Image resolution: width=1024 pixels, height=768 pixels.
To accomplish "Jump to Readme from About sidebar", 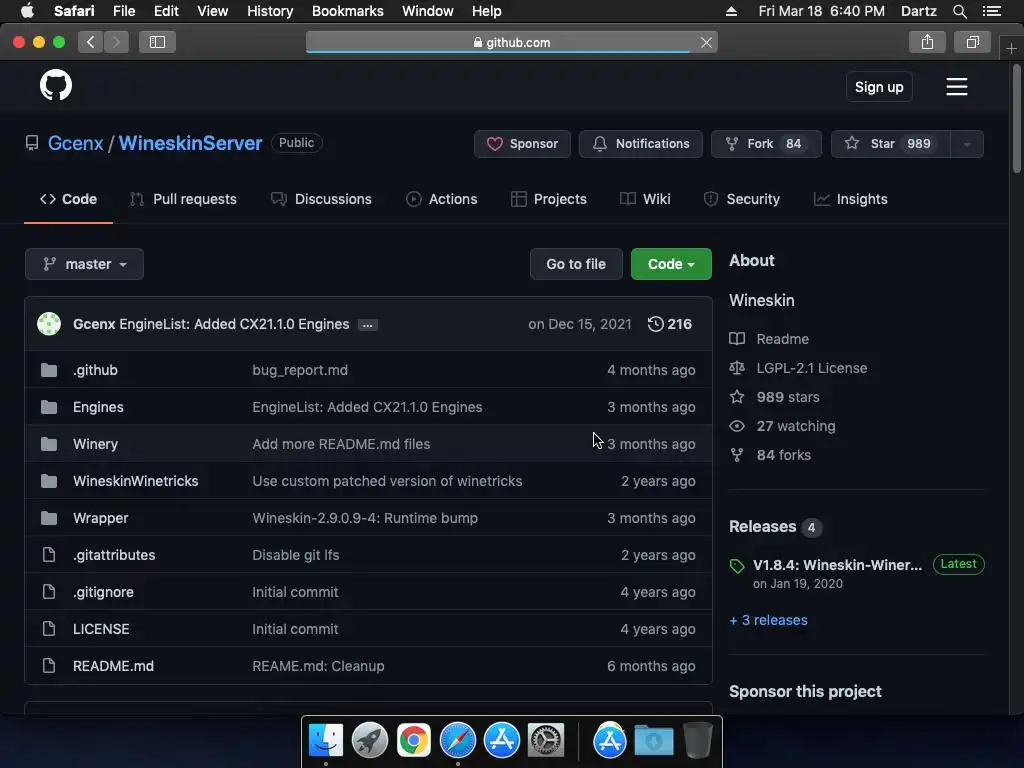I will click(x=770, y=339).
